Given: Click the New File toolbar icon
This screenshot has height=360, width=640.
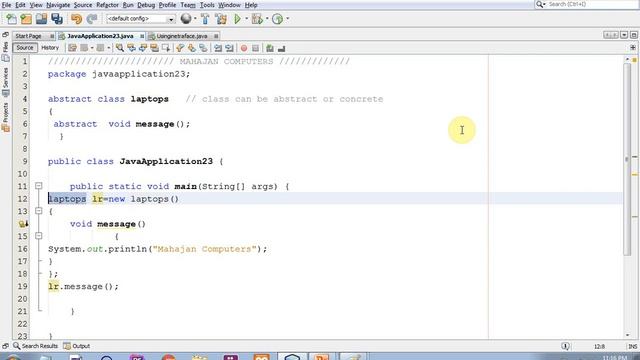Looking at the screenshot, I should [11, 19].
